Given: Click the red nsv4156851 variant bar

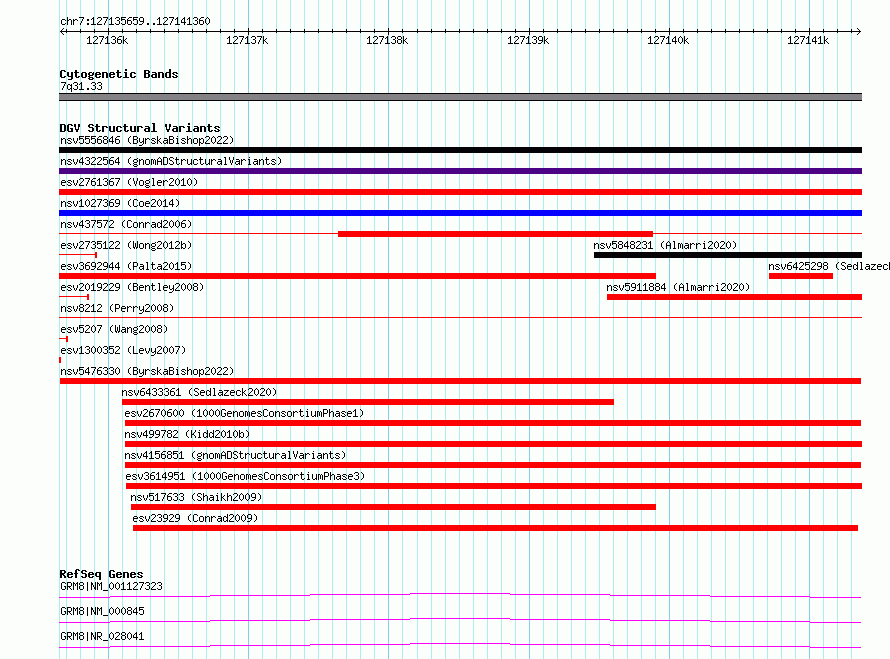Looking at the screenshot, I should 493,465.
